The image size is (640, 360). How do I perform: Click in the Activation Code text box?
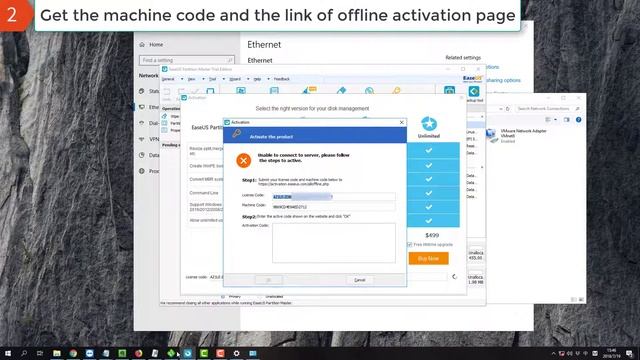tap(333, 242)
